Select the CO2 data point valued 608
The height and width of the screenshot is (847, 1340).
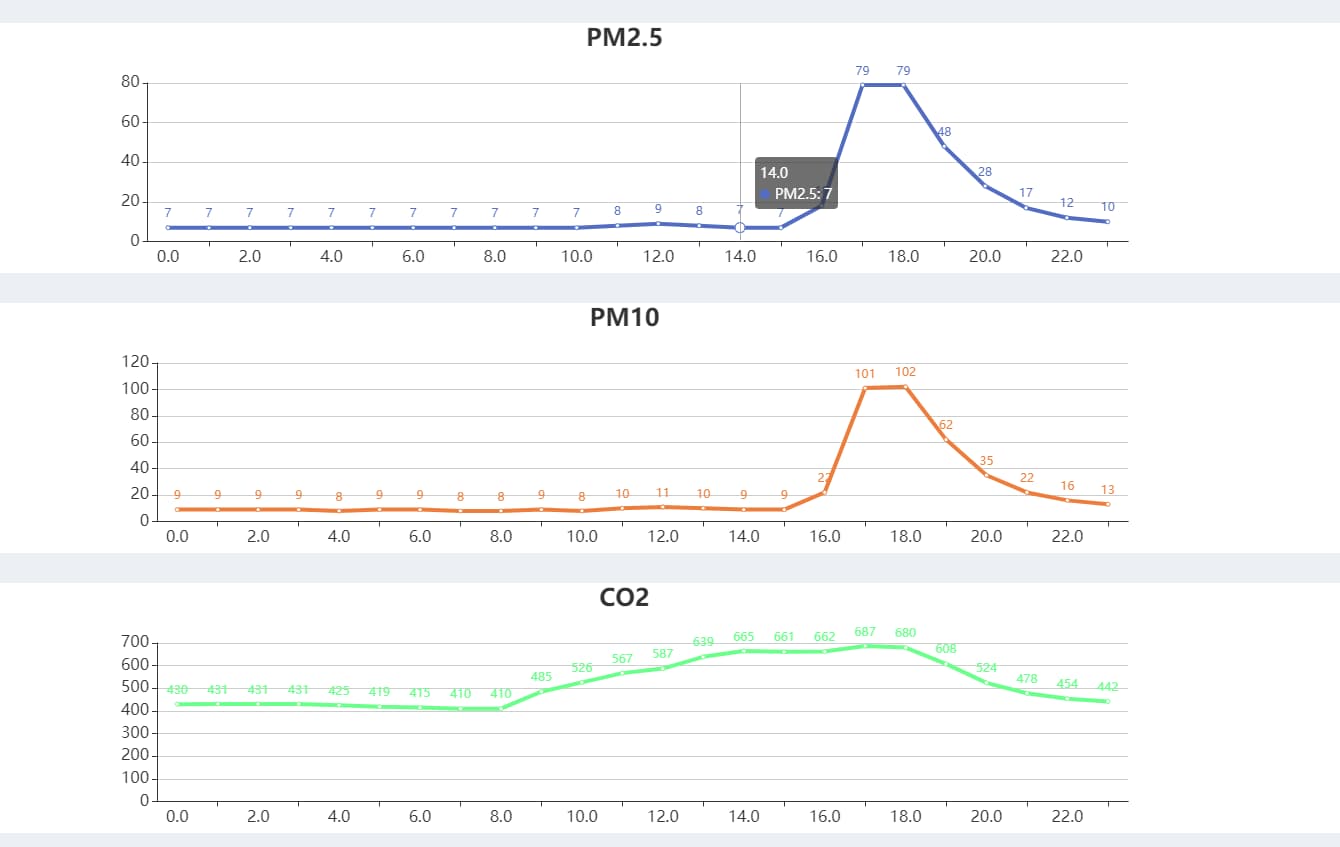pos(946,664)
